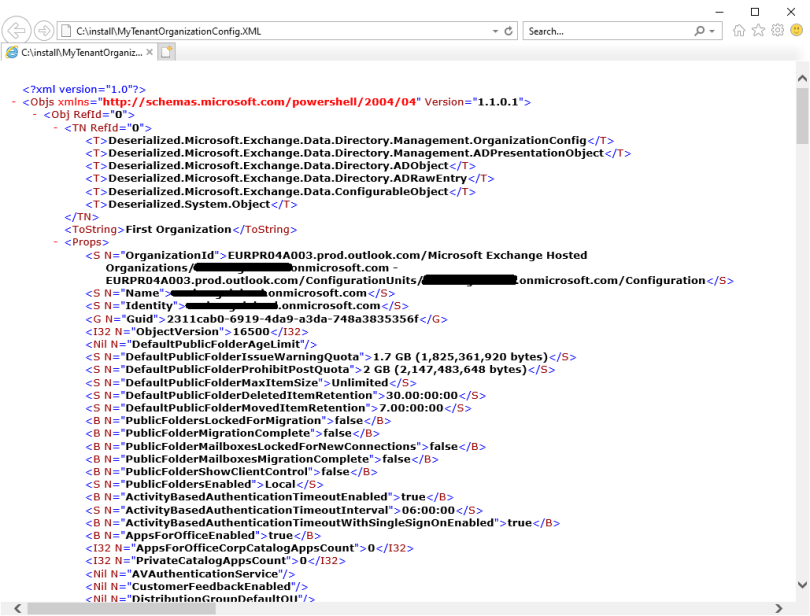810x616 pixels.
Task: Click the search magnifier icon
Action: point(700,31)
